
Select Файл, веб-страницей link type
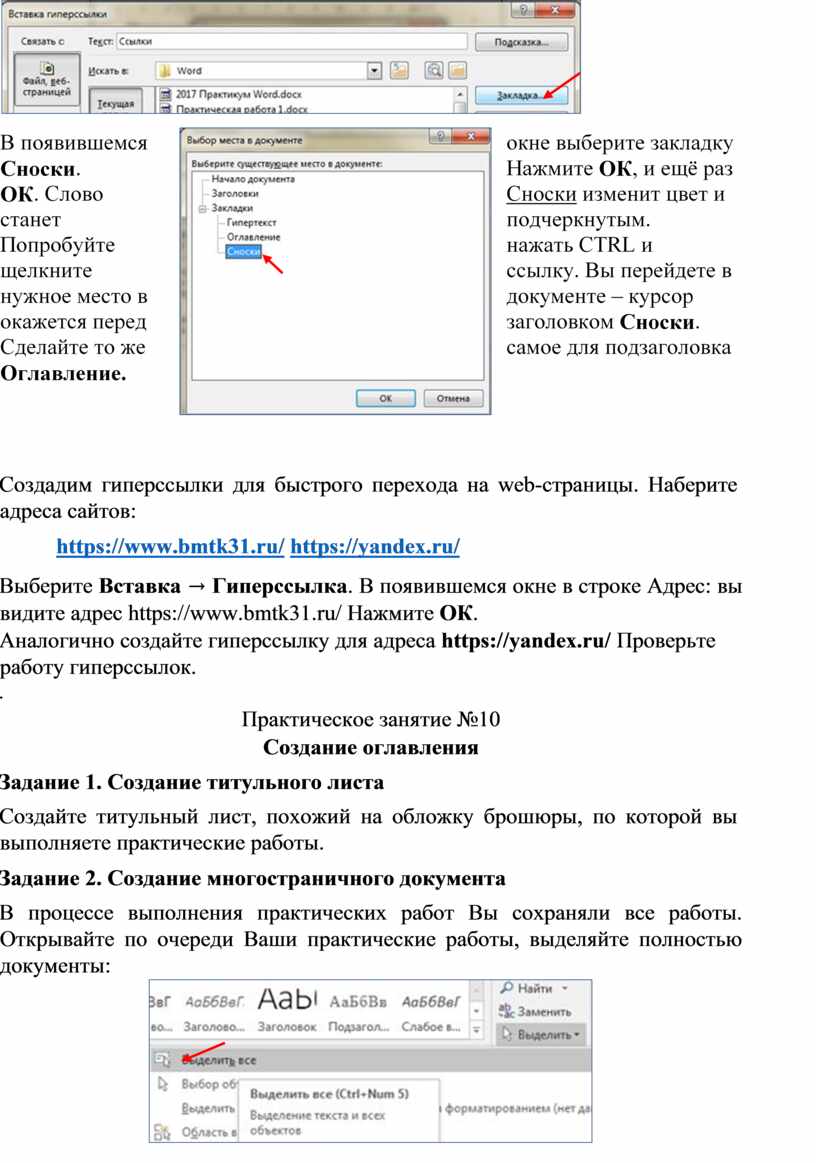click(x=47, y=80)
